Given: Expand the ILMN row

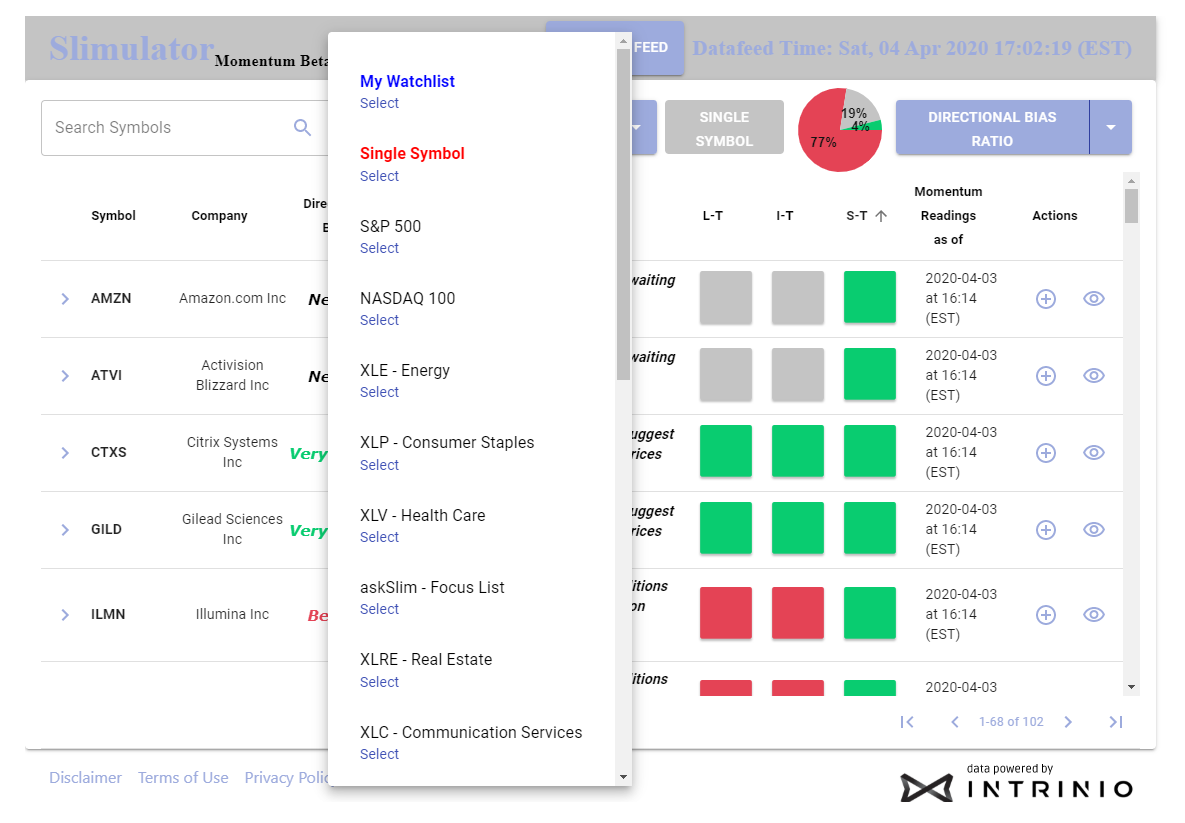Looking at the screenshot, I should click(x=65, y=614).
